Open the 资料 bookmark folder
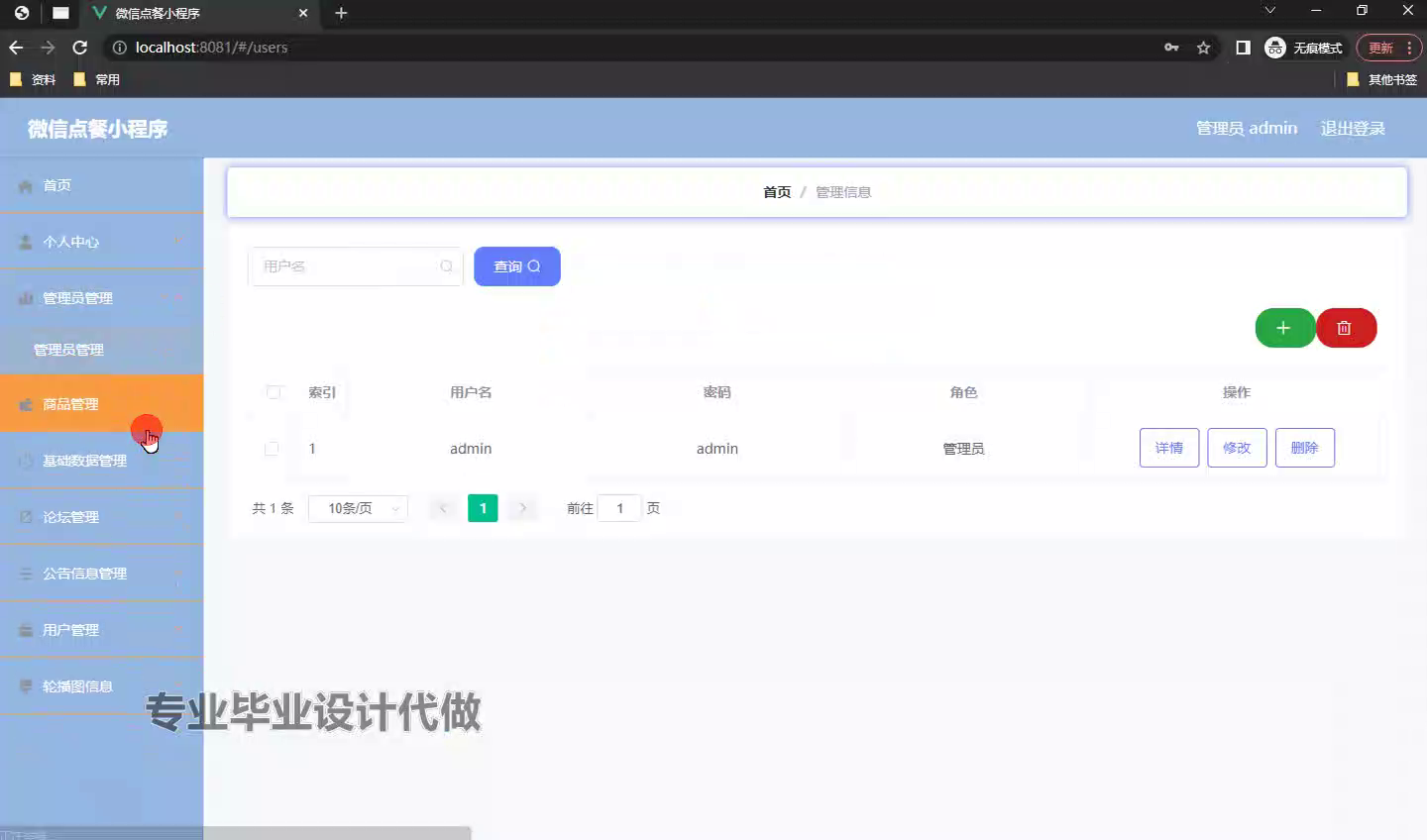Screen dimensions: 1427x840 (33, 79)
